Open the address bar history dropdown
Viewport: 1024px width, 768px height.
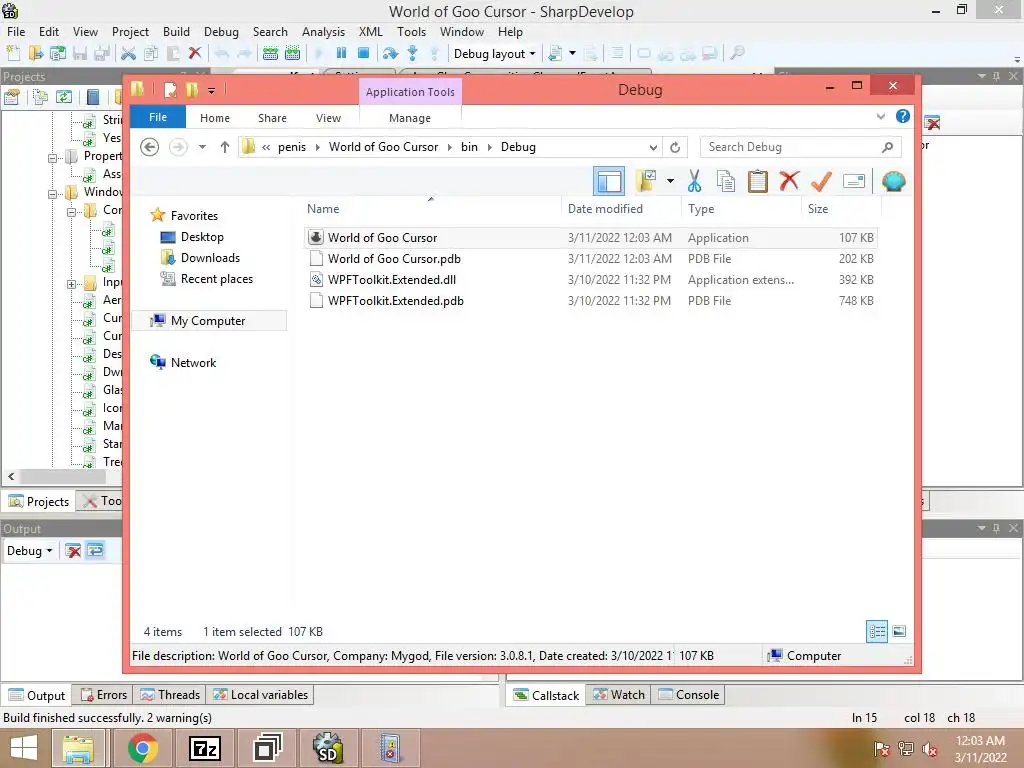(652, 147)
